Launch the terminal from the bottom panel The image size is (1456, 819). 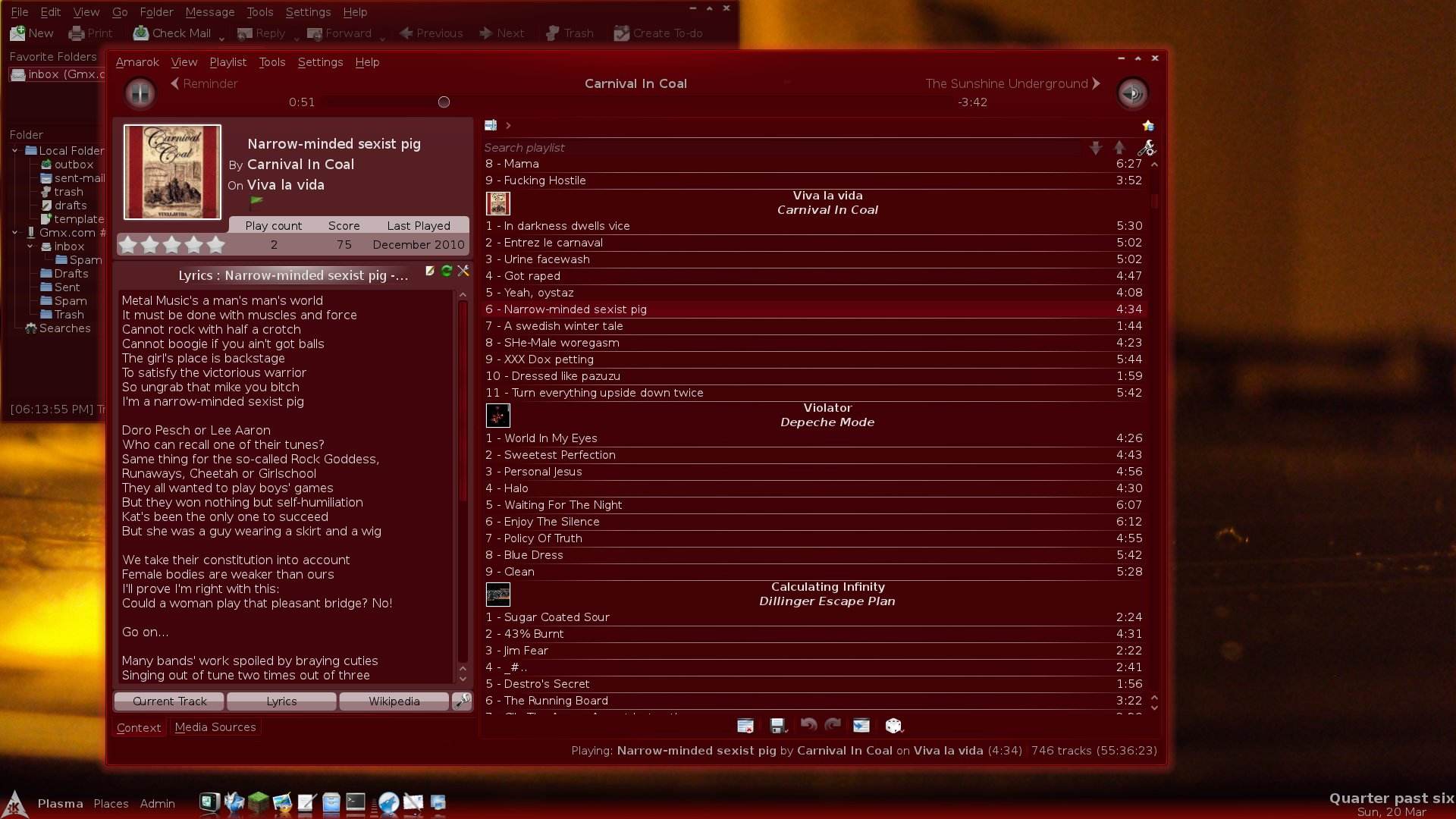click(356, 802)
